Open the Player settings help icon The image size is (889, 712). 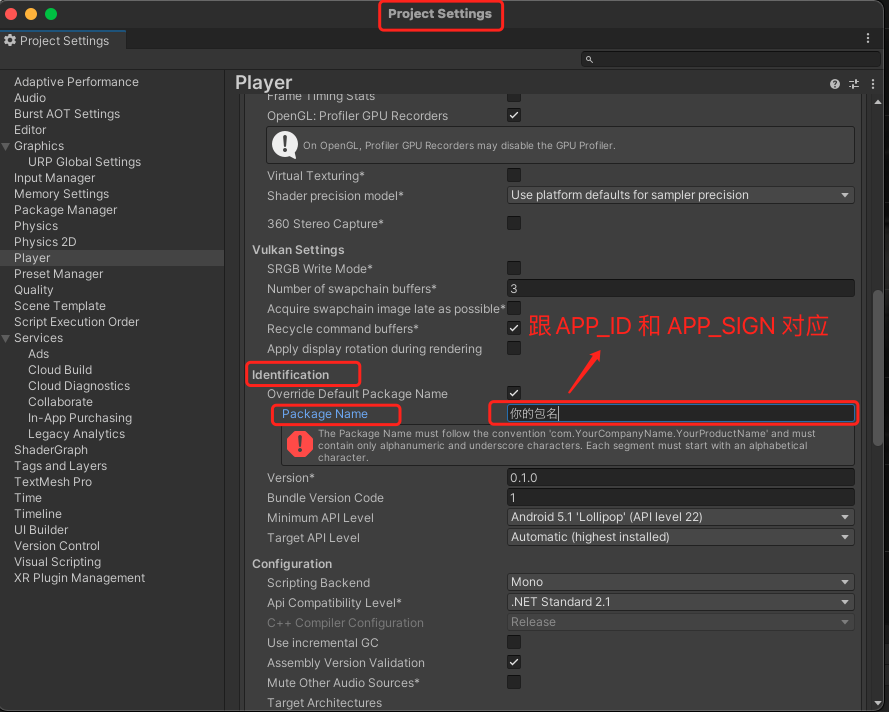(x=835, y=84)
